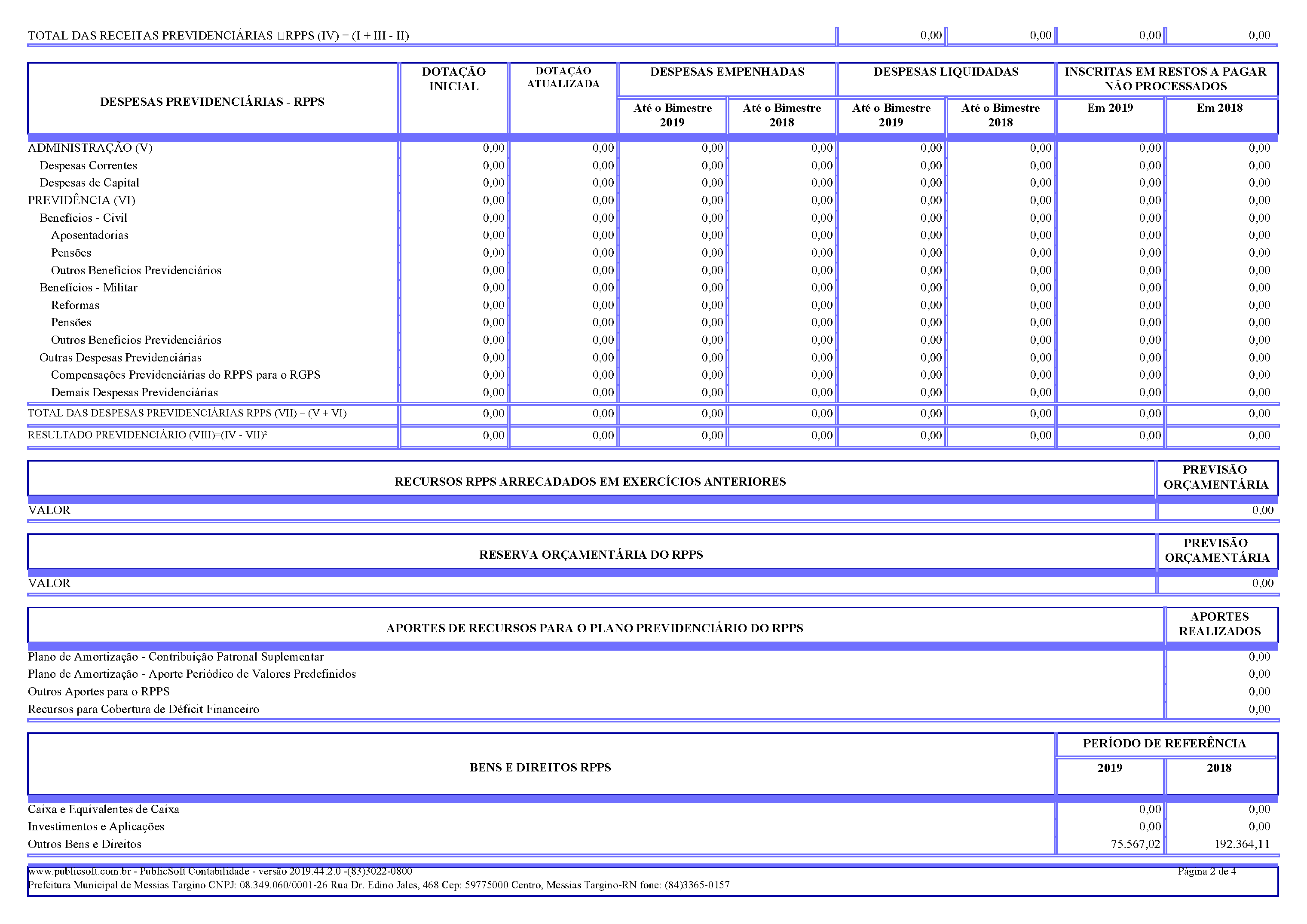Click the PERÍODO DE REFERÊNCIA header

pyautogui.click(x=1164, y=743)
